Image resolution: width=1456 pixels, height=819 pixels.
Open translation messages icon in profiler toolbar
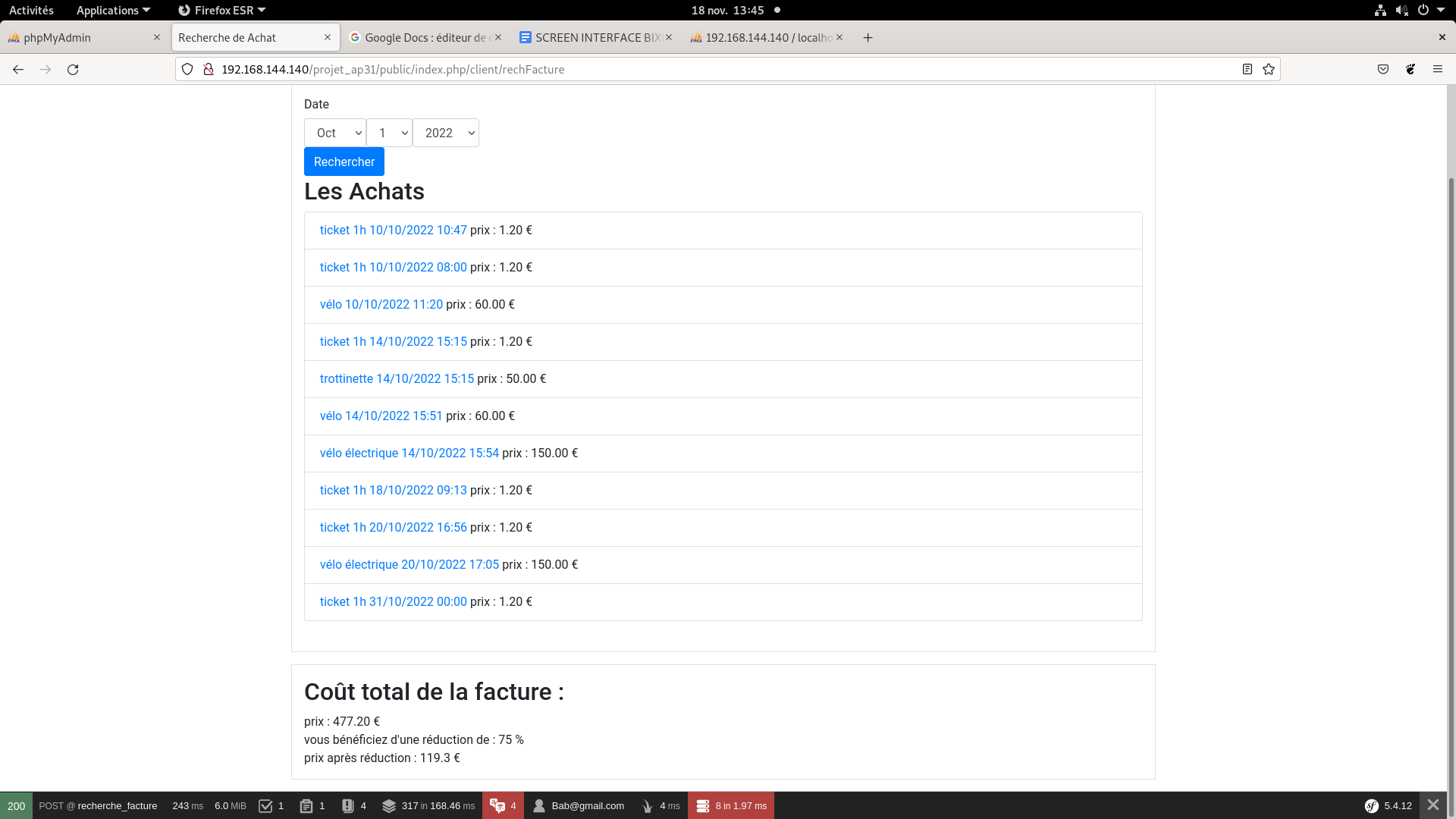pyautogui.click(x=497, y=806)
